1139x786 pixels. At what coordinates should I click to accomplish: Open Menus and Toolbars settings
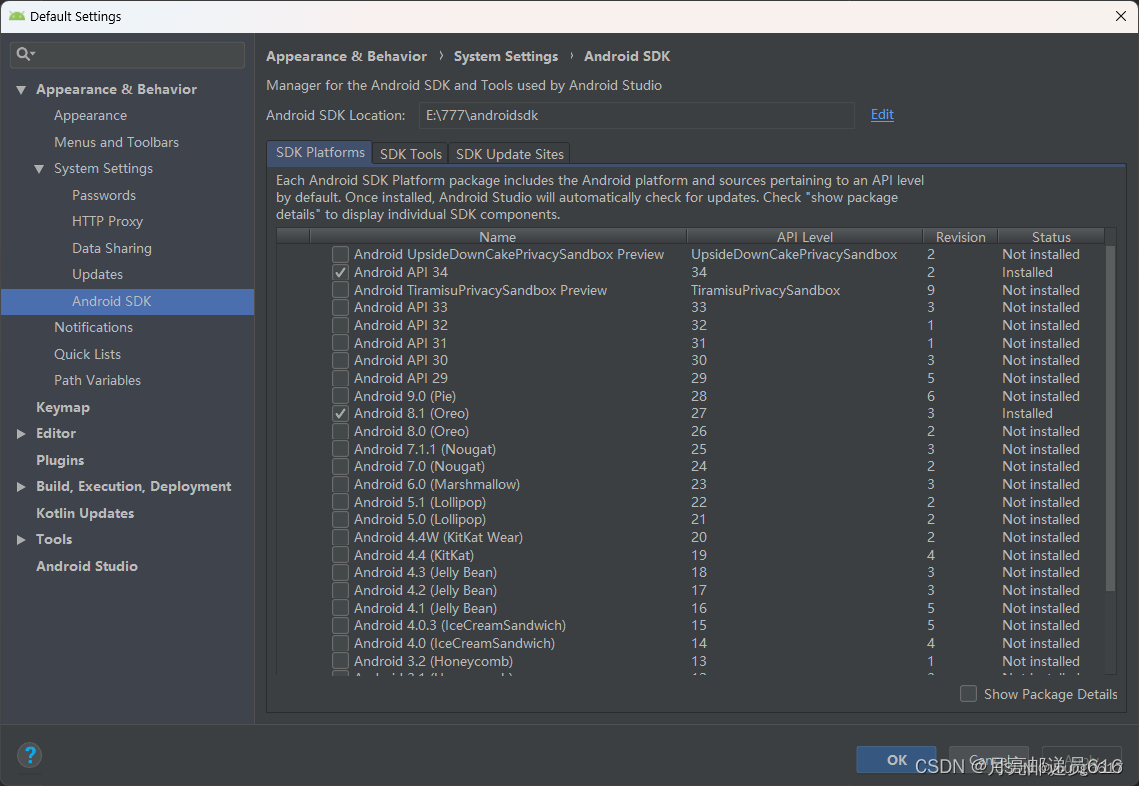point(116,142)
